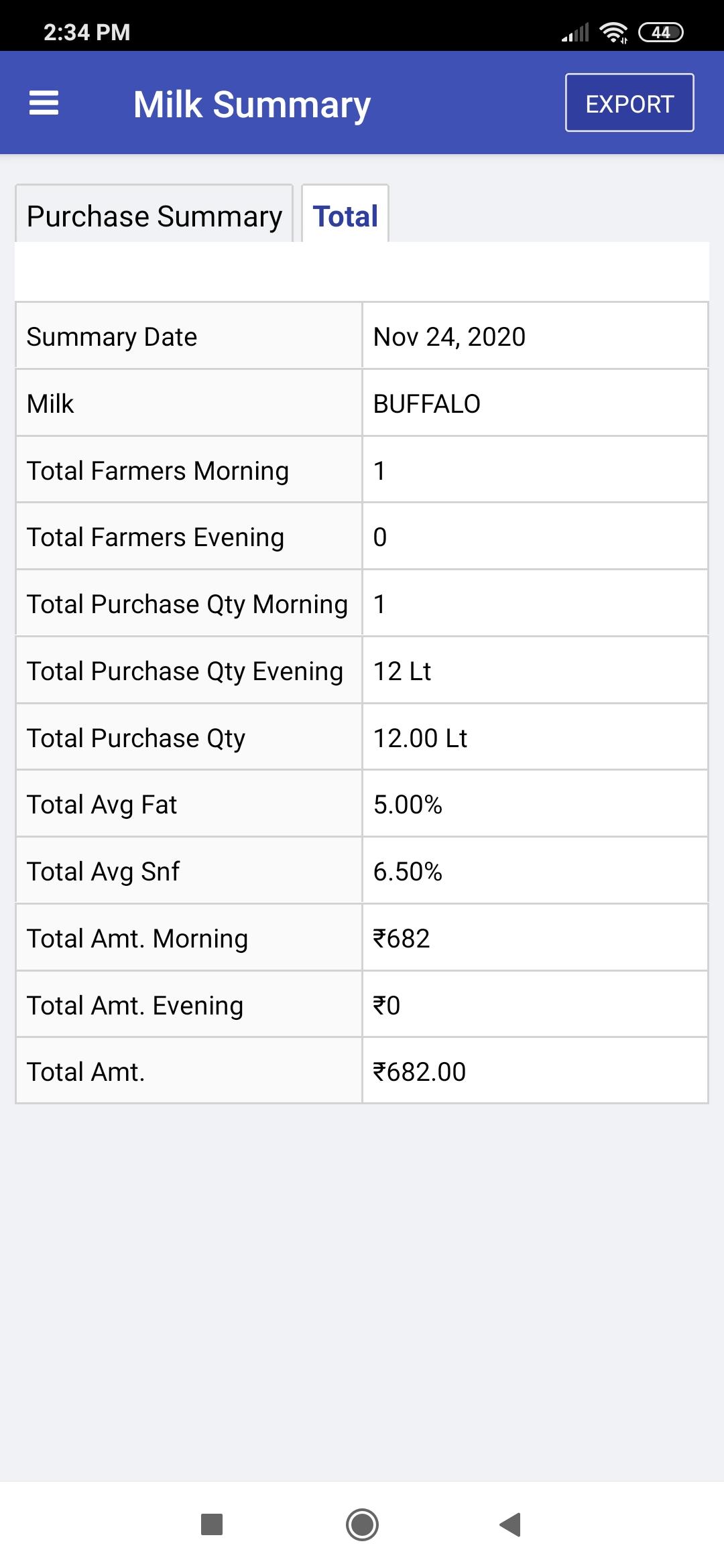Viewport: 724px width, 1568px height.
Task: Tap the 12.00 Lt total purchase quantity
Action: [x=420, y=738]
